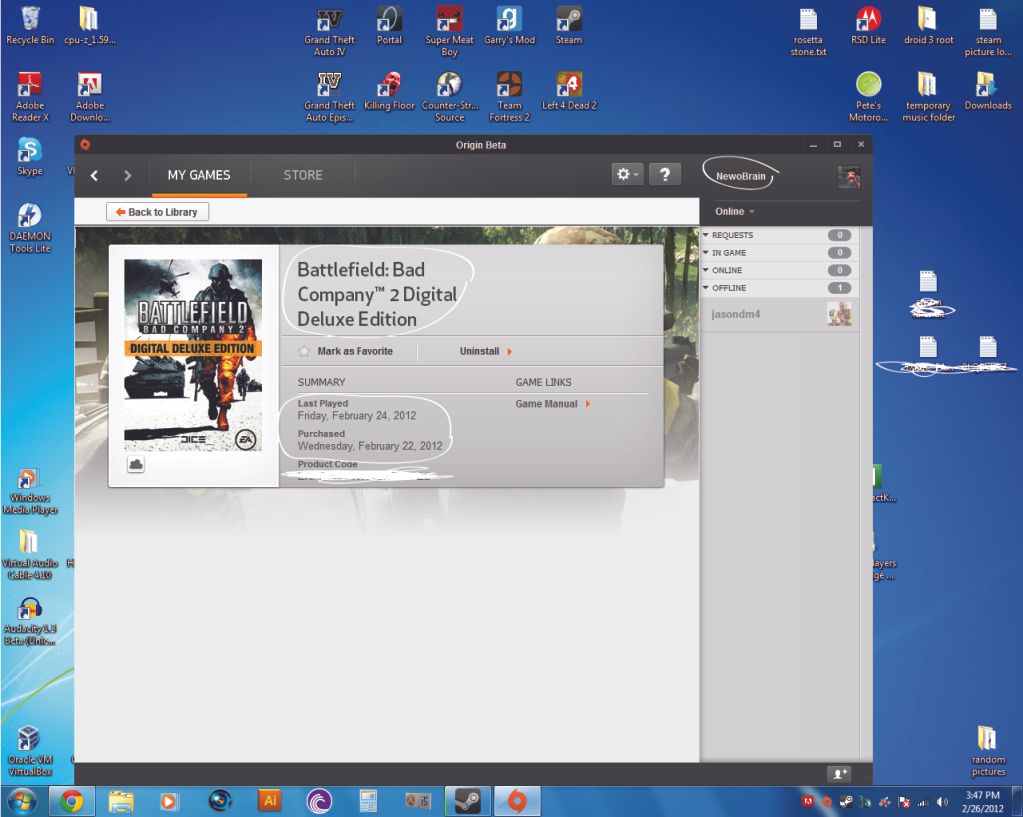Click the Origin logo in the title bar
The image size is (1023, 817).
[85, 144]
